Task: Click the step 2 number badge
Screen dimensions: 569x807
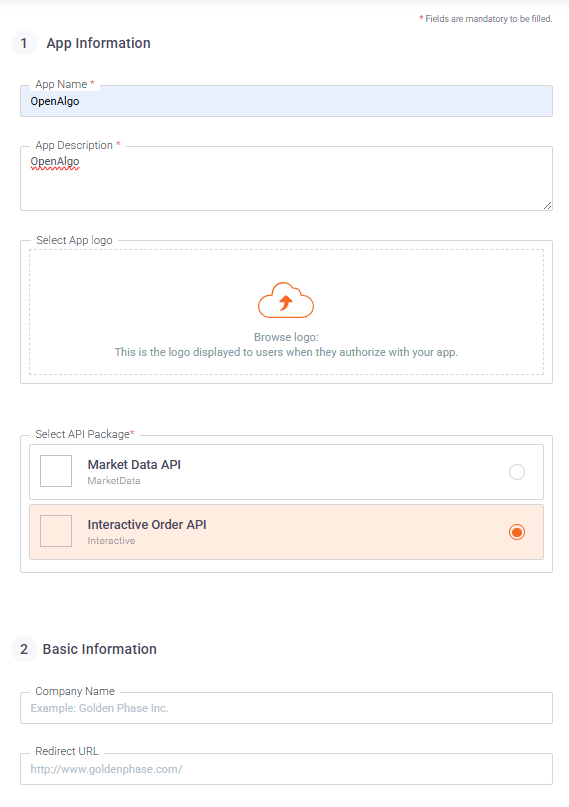Action: [x=24, y=650]
